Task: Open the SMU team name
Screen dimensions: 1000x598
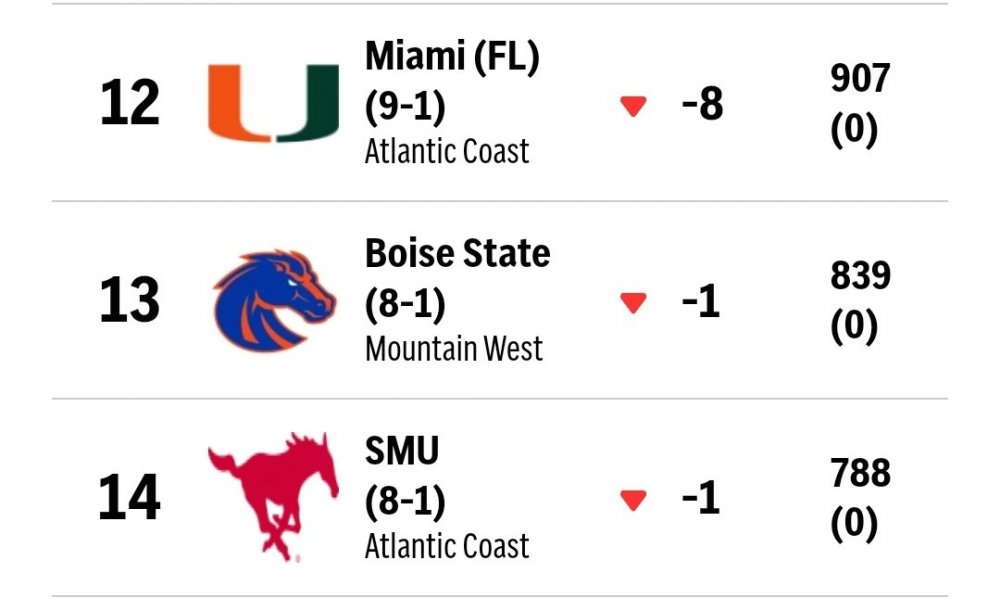Action: tap(402, 451)
